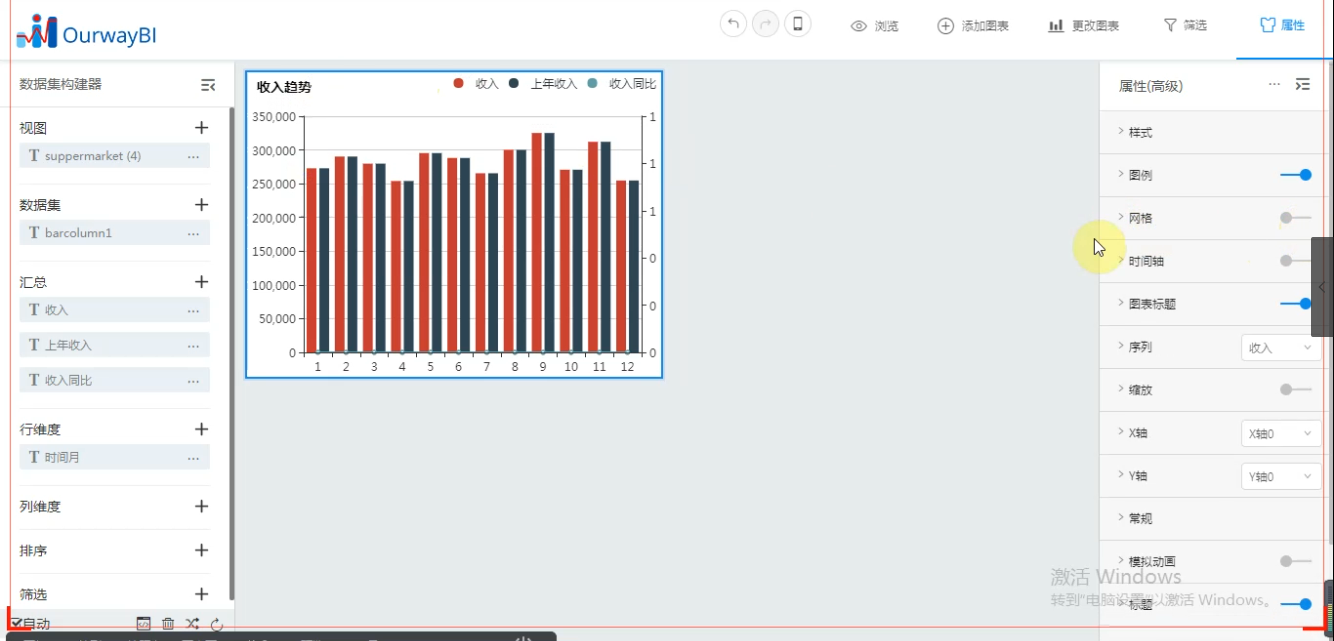Add a 列维度 with plus icon
The height and width of the screenshot is (641, 1334).
tap(201, 506)
